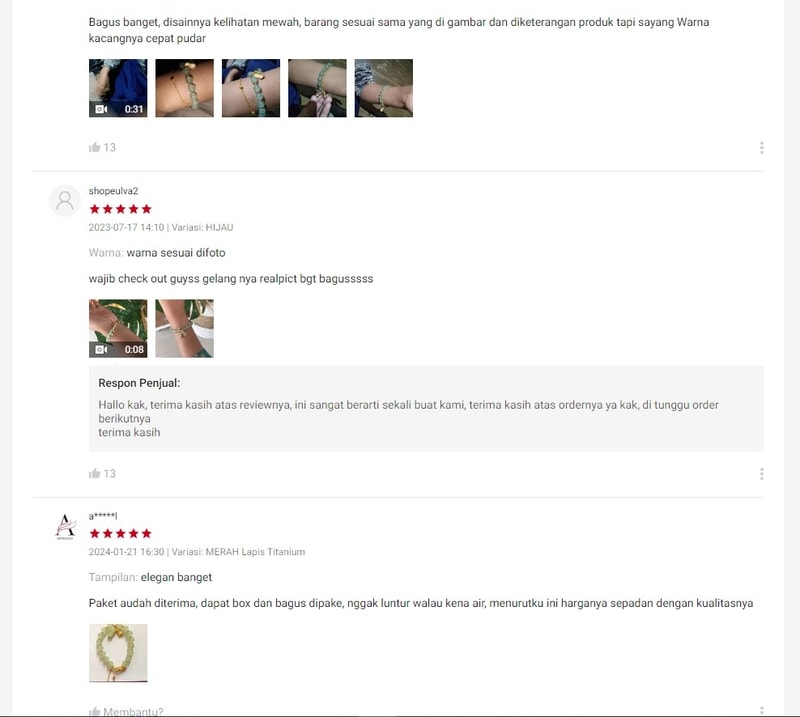This screenshot has width=800, height=717.
Task: View the fourth photo of the bracelet held in hand
Action: [317, 88]
